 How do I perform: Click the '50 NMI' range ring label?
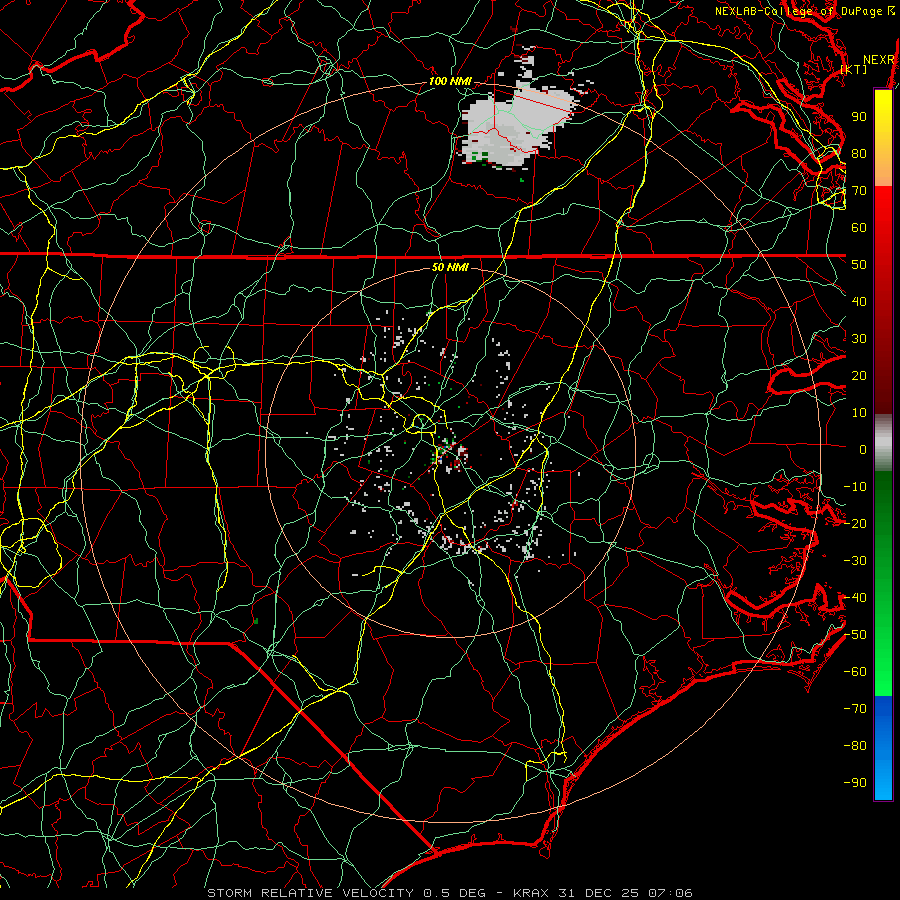click(450, 267)
